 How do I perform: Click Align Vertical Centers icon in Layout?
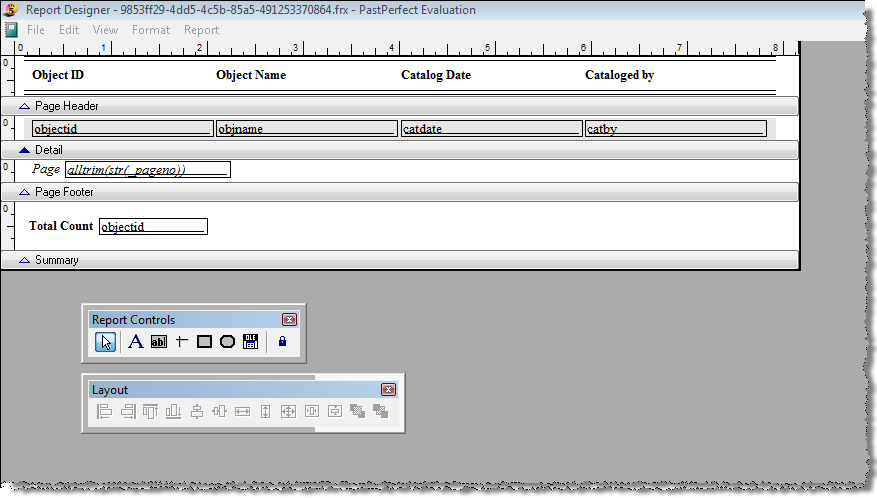[196, 412]
